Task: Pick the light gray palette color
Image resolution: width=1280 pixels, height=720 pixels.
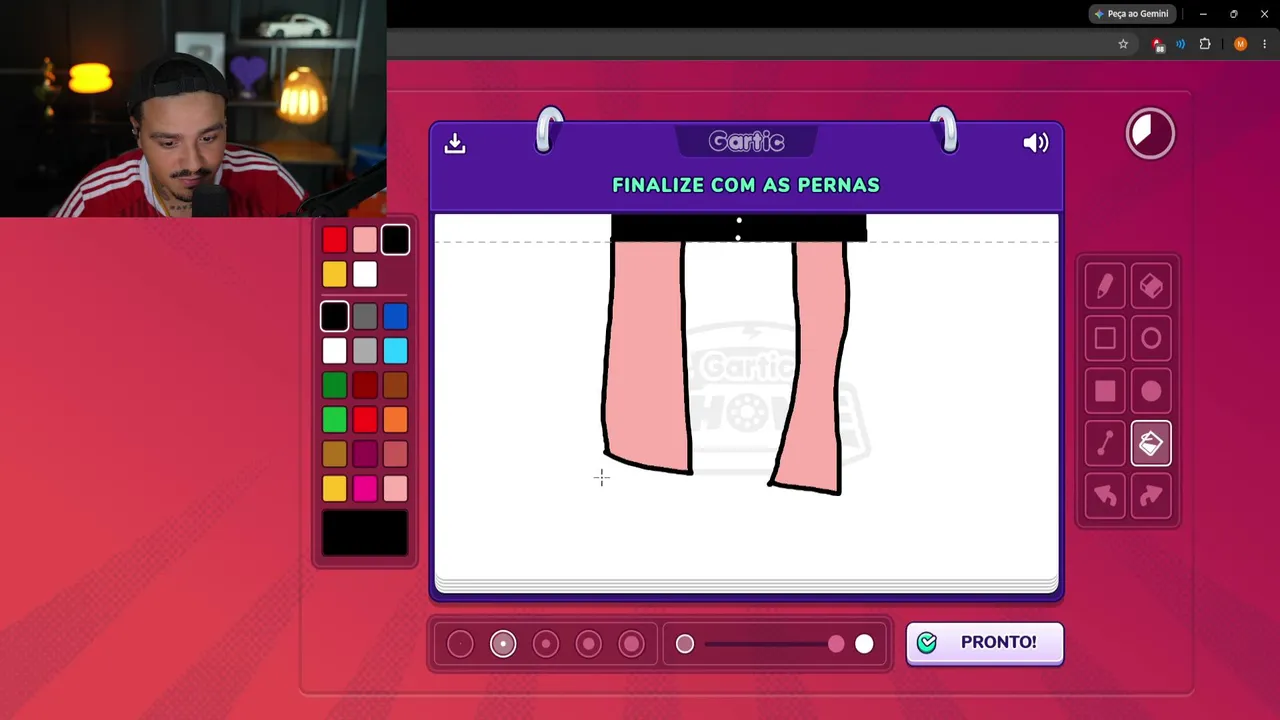Action: tap(365, 351)
